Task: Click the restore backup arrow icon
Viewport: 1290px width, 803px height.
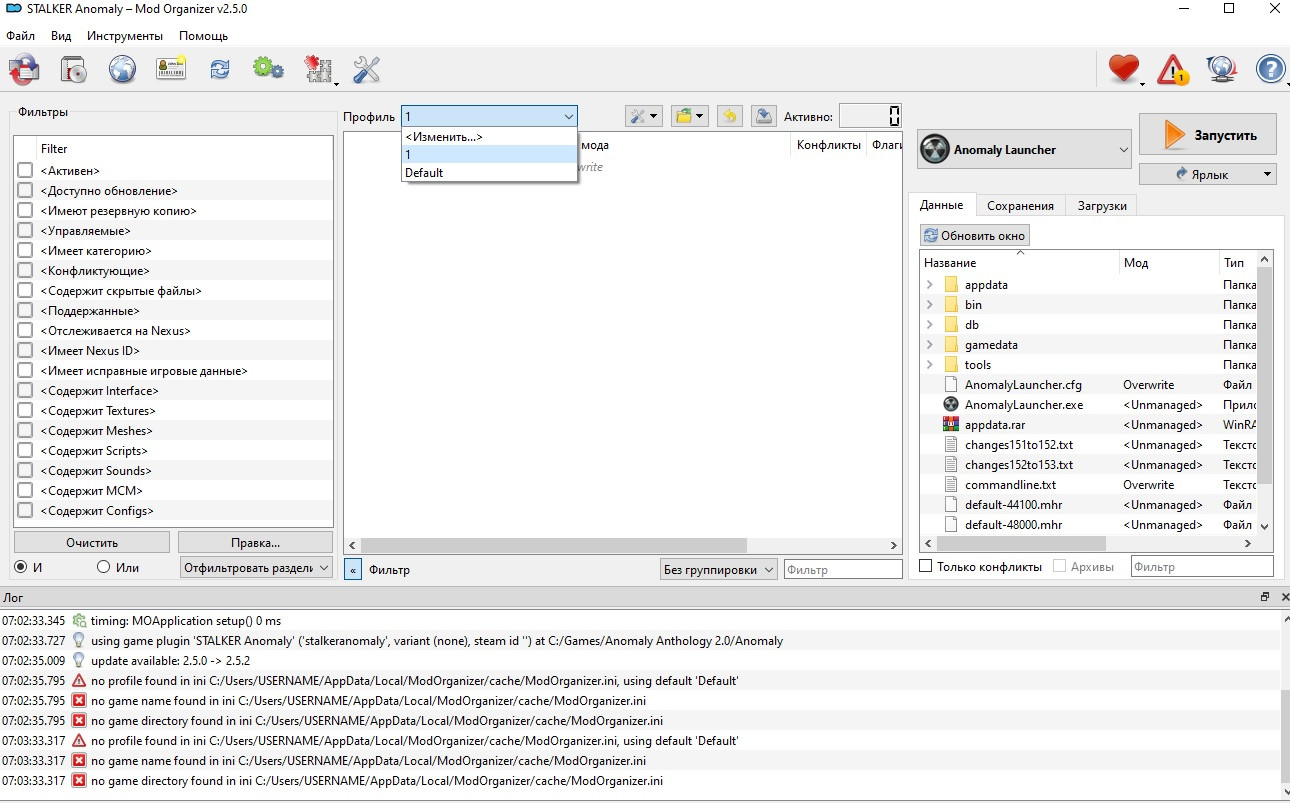Action: (x=730, y=116)
